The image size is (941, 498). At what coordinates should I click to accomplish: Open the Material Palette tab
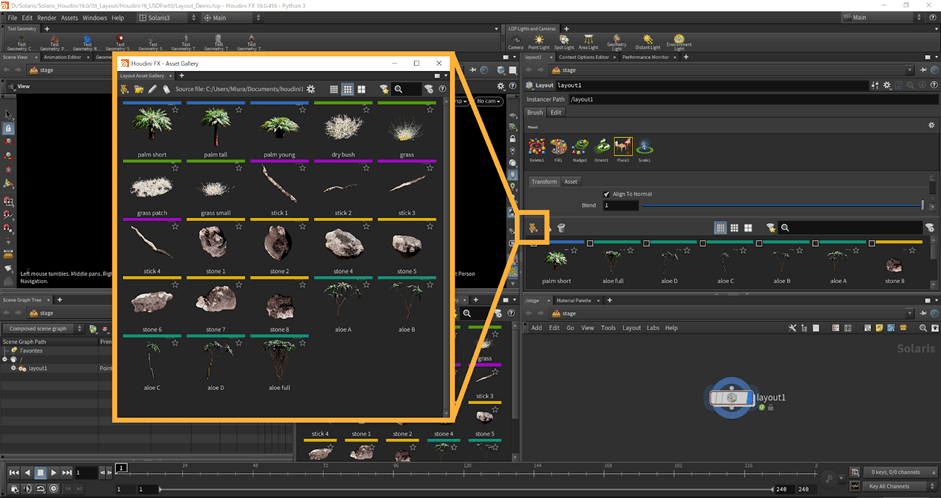573,300
